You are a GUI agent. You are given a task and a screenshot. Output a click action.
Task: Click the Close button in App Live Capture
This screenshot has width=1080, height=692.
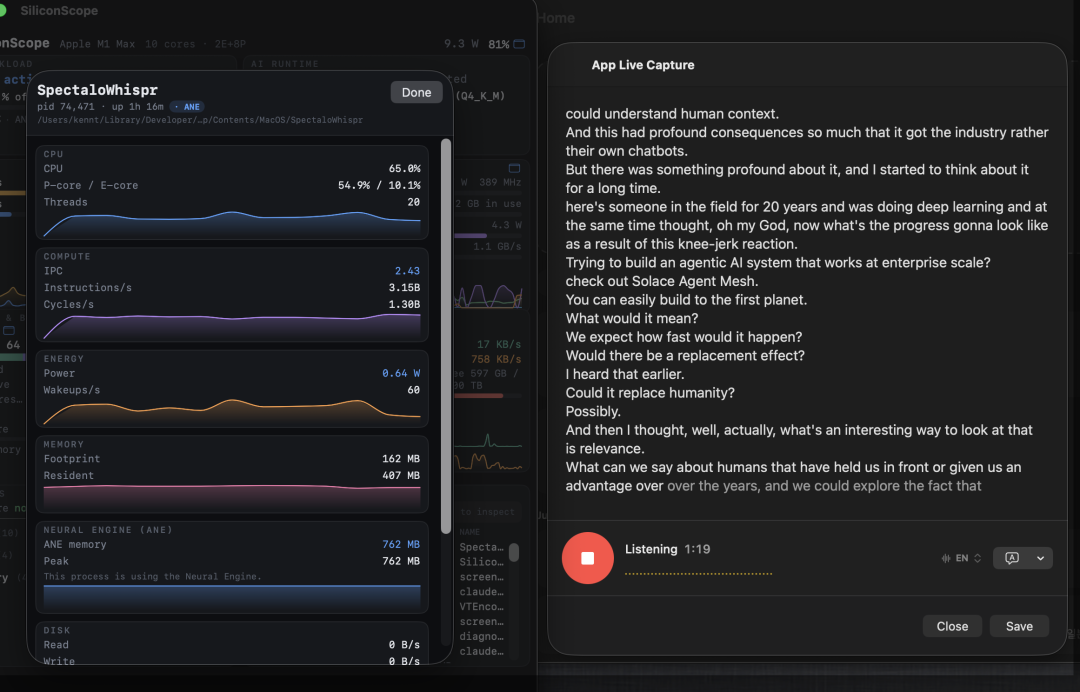[952, 626]
